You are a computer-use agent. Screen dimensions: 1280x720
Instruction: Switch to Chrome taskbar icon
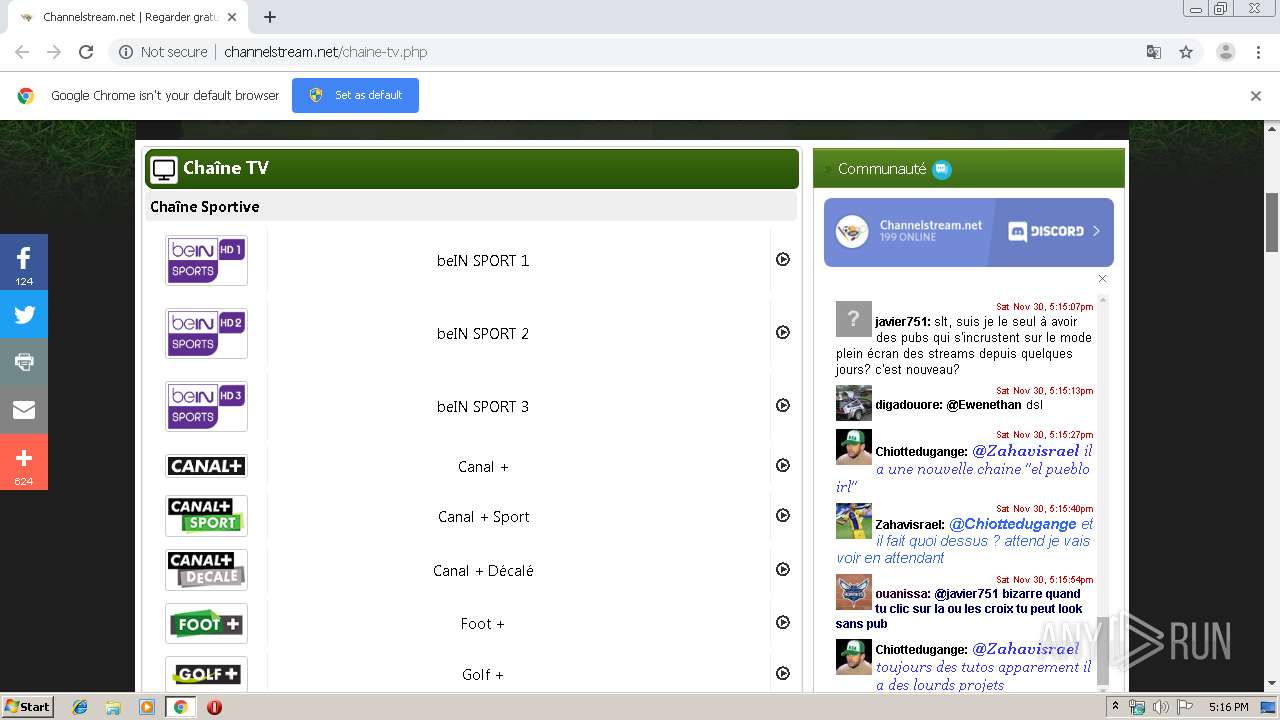coord(180,707)
